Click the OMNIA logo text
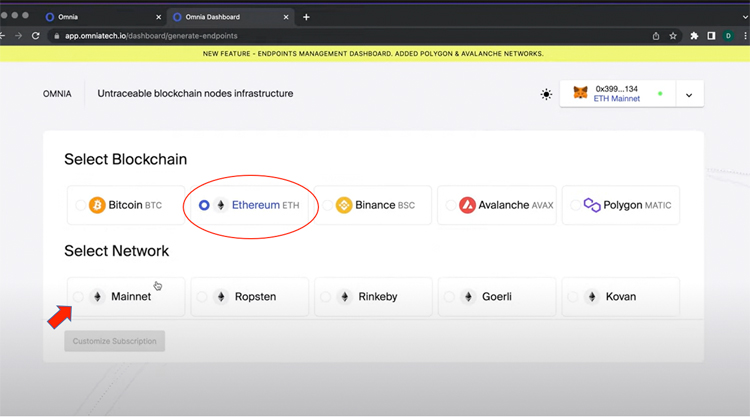750x417 pixels. click(x=57, y=94)
